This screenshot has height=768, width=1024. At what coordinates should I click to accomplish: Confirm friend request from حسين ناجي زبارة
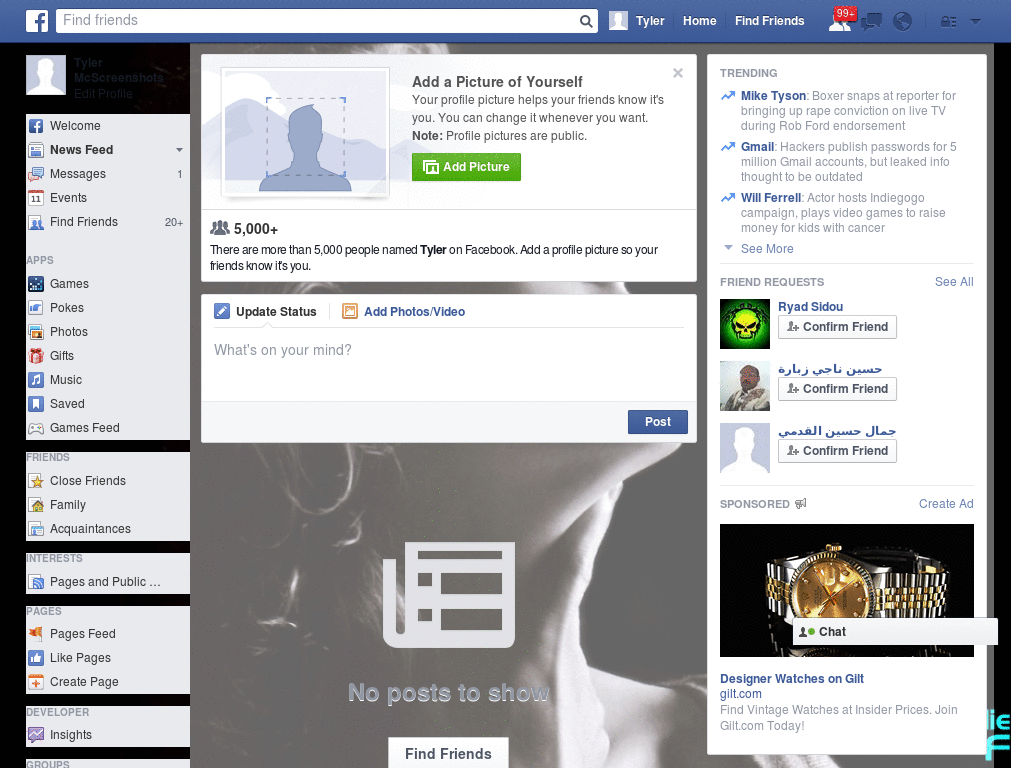tap(837, 389)
